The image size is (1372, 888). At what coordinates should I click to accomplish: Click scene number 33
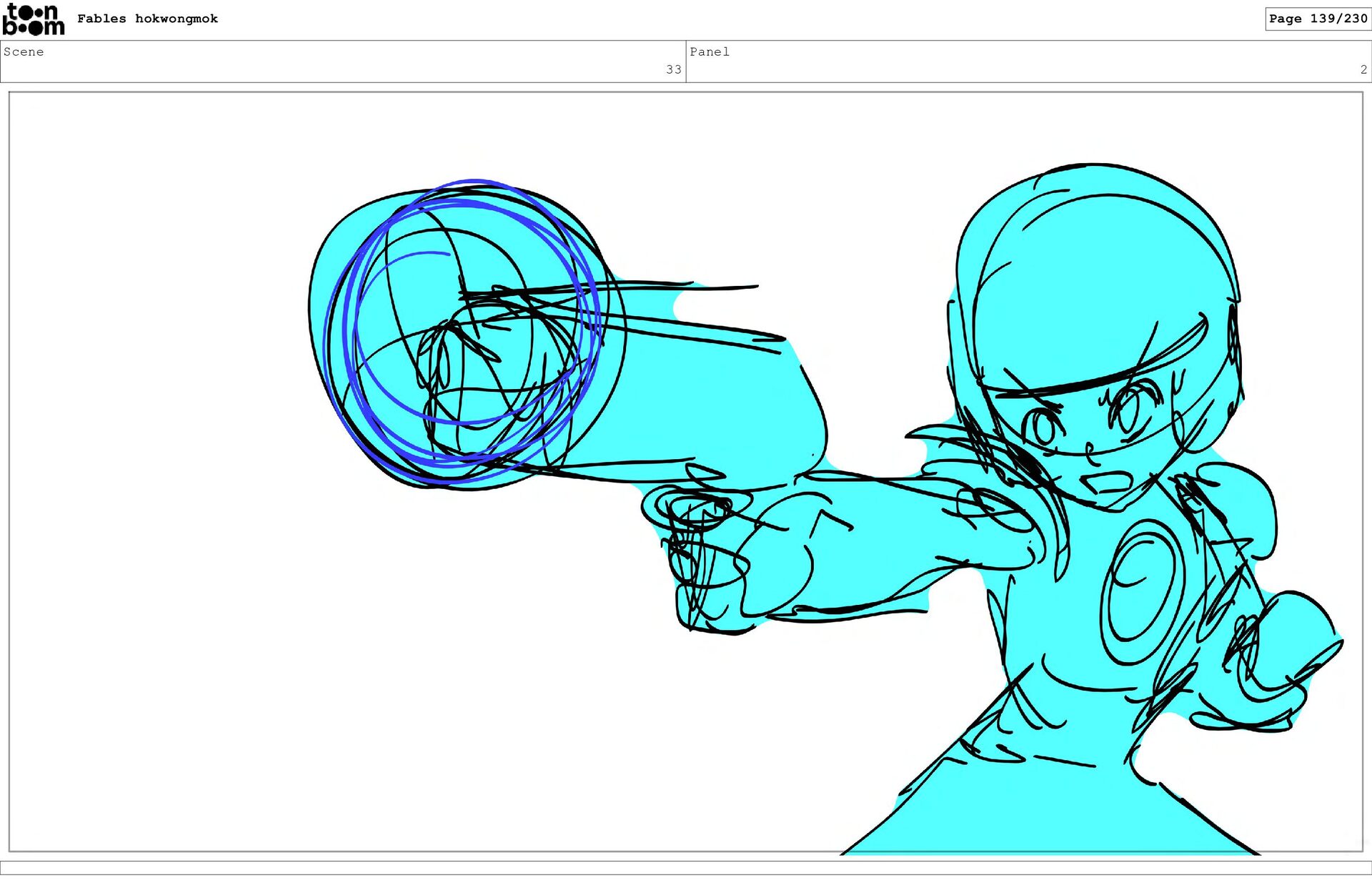point(673,69)
